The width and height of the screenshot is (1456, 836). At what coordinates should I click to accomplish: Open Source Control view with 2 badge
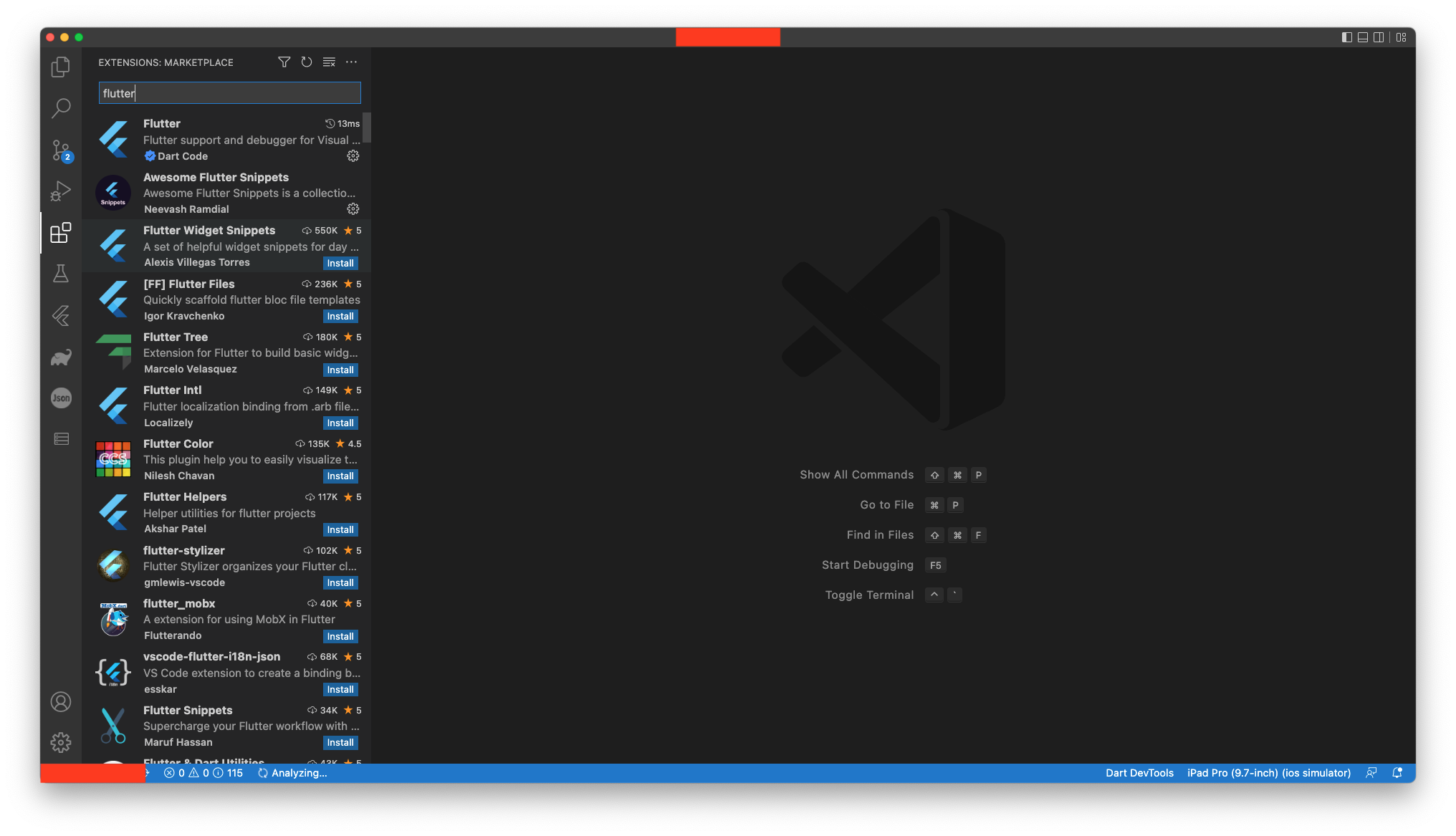tap(61, 150)
